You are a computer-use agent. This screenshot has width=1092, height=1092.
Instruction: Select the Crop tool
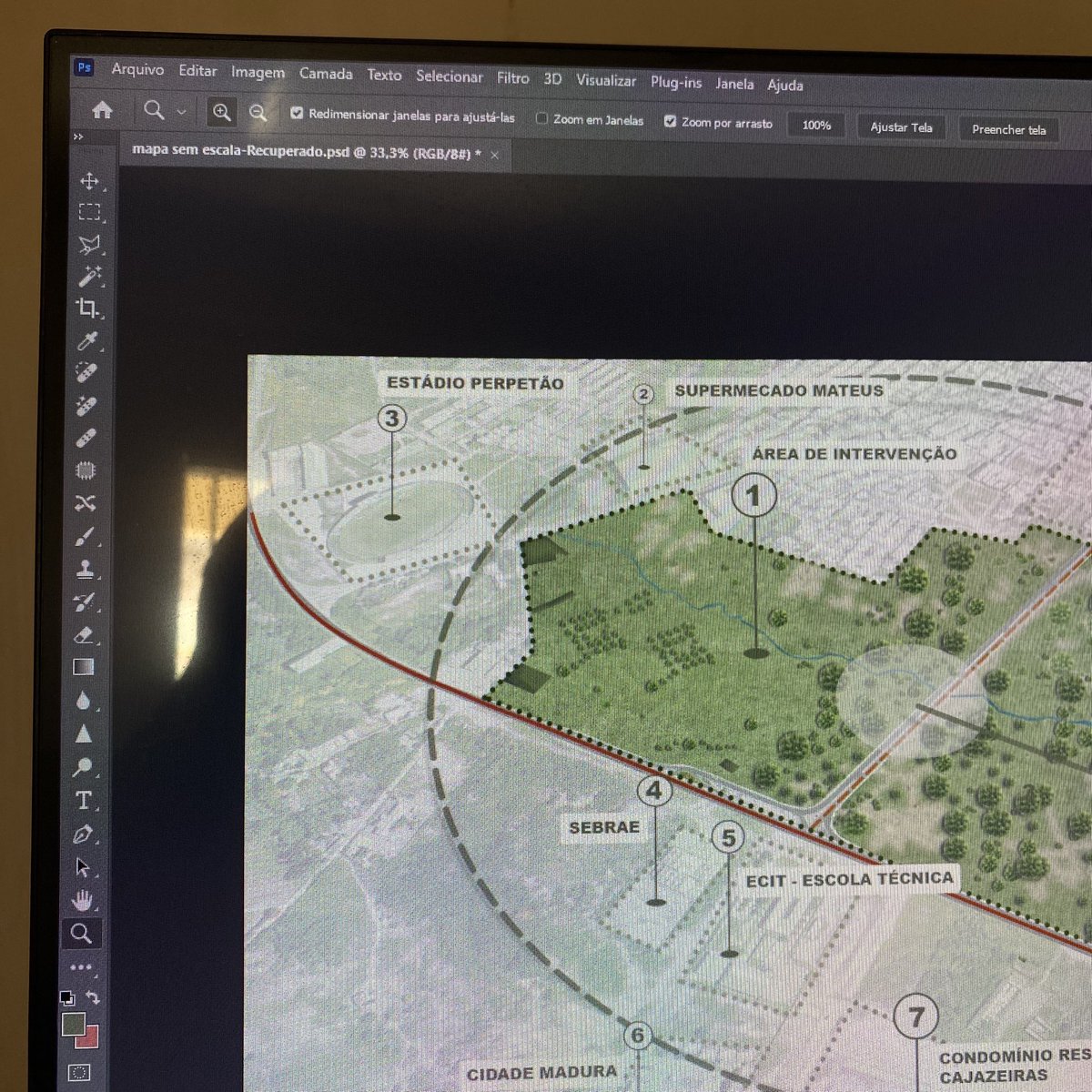(x=88, y=308)
